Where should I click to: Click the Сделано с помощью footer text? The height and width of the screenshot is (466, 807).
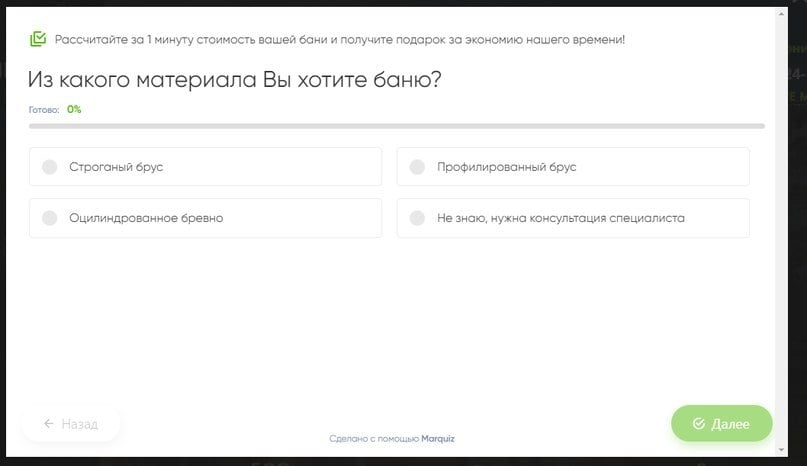[x=374, y=439]
